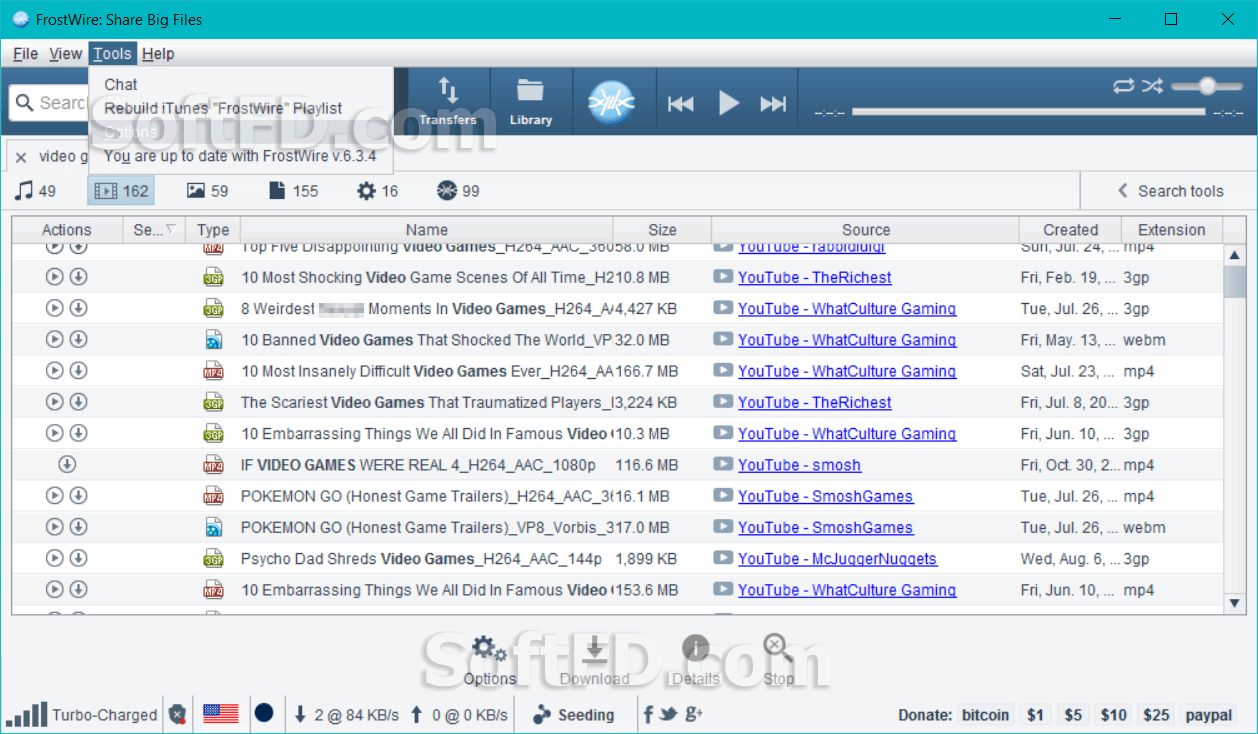Preview 10 Banned Video Games result

[55, 340]
